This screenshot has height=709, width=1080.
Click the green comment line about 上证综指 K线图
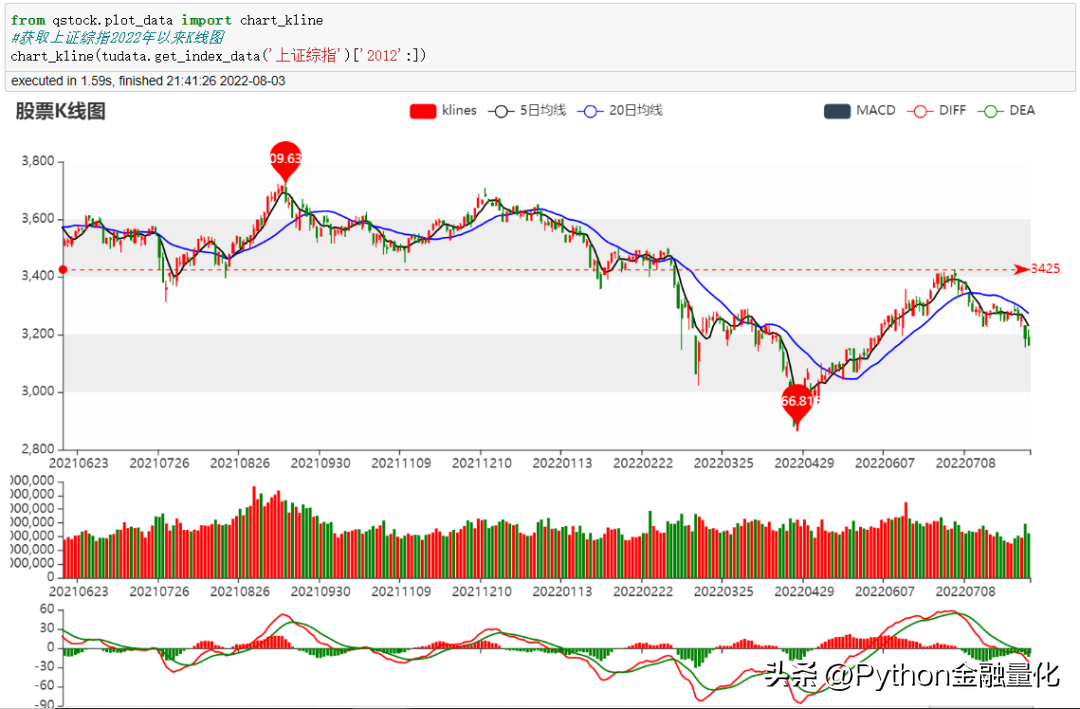coord(116,37)
